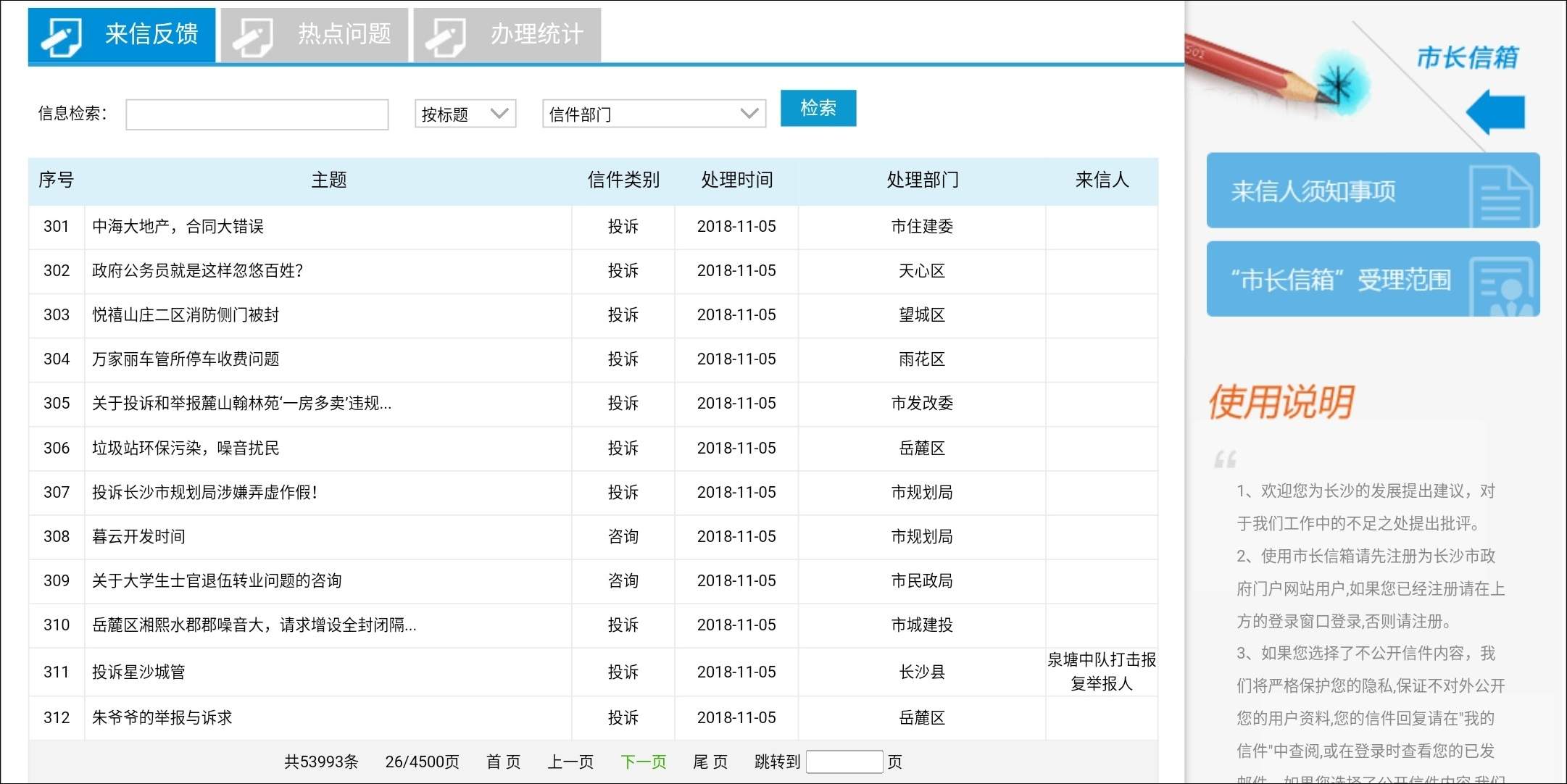The width and height of the screenshot is (1567, 784).
Task: Click the document icon on 来信人须知事项
Action: point(1500,196)
